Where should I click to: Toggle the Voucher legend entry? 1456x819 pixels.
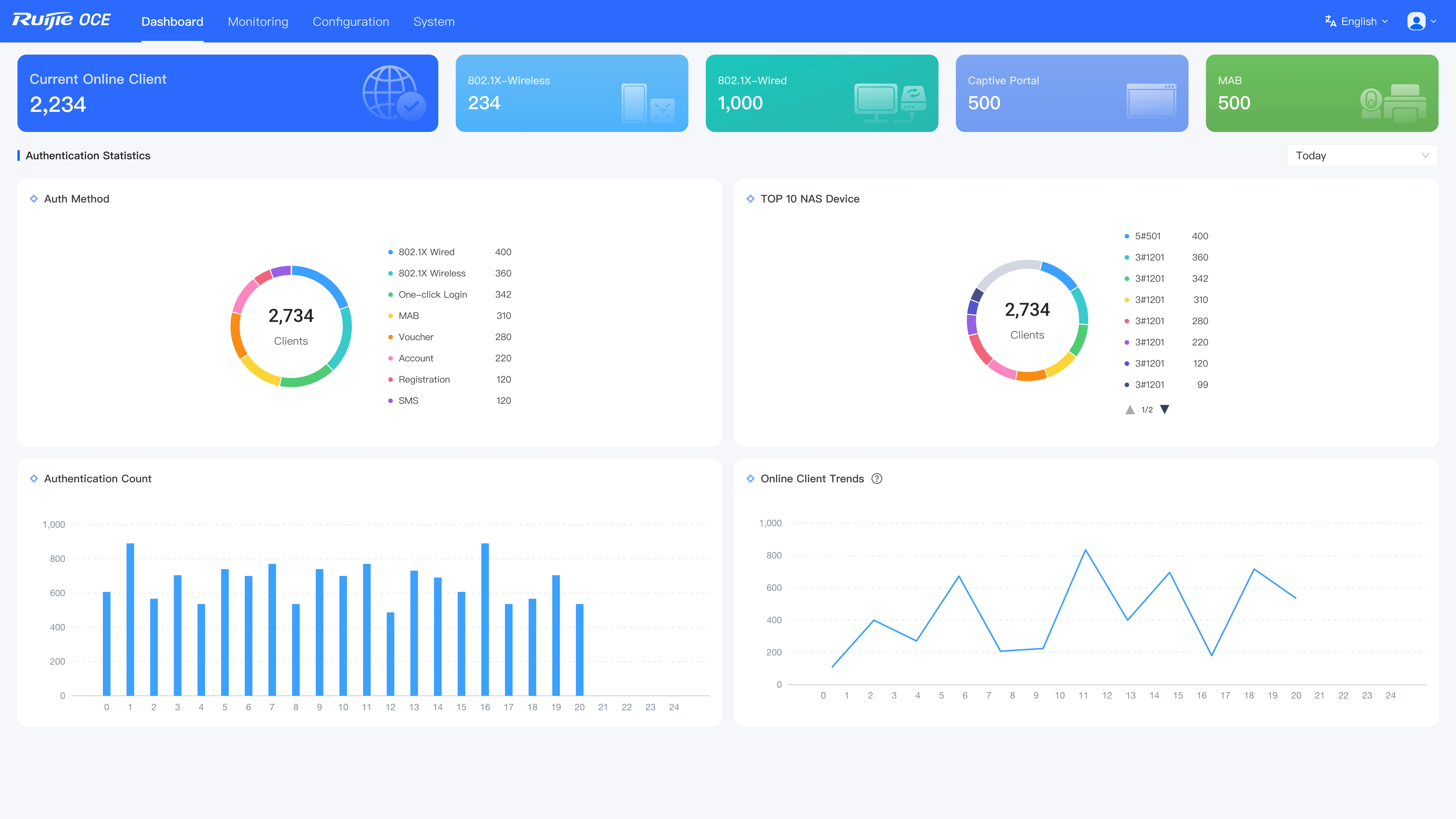[449, 337]
